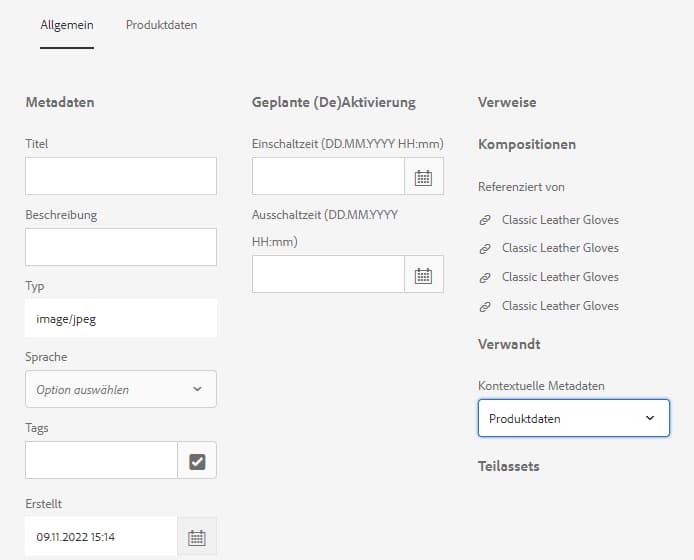Click into the Ausschaltzeit date field
This screenshot has height=560, width=694.
328,275
